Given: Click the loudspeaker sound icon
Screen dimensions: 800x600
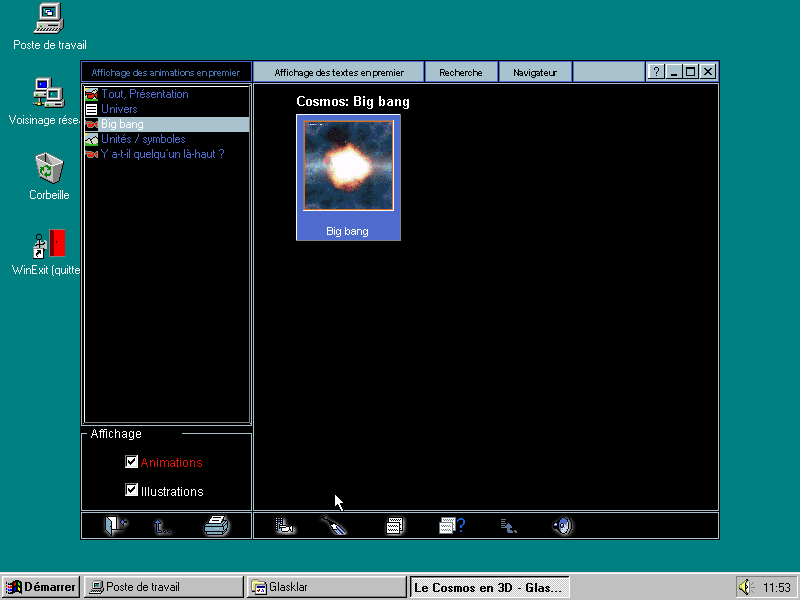Looking at the screenshot, I should tap(563, 526).
